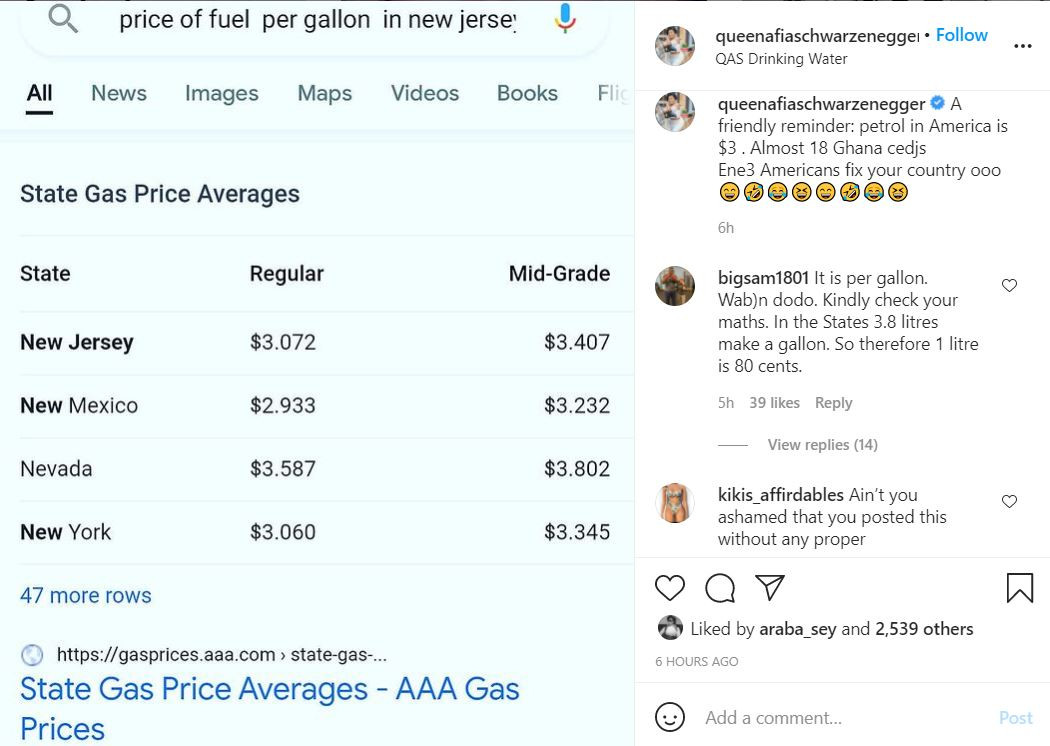Click the verified badge next to queenafiaschwarzenegger
Image resolution: width=1050 pixels, height=746 pixels.
click(936, 102)
